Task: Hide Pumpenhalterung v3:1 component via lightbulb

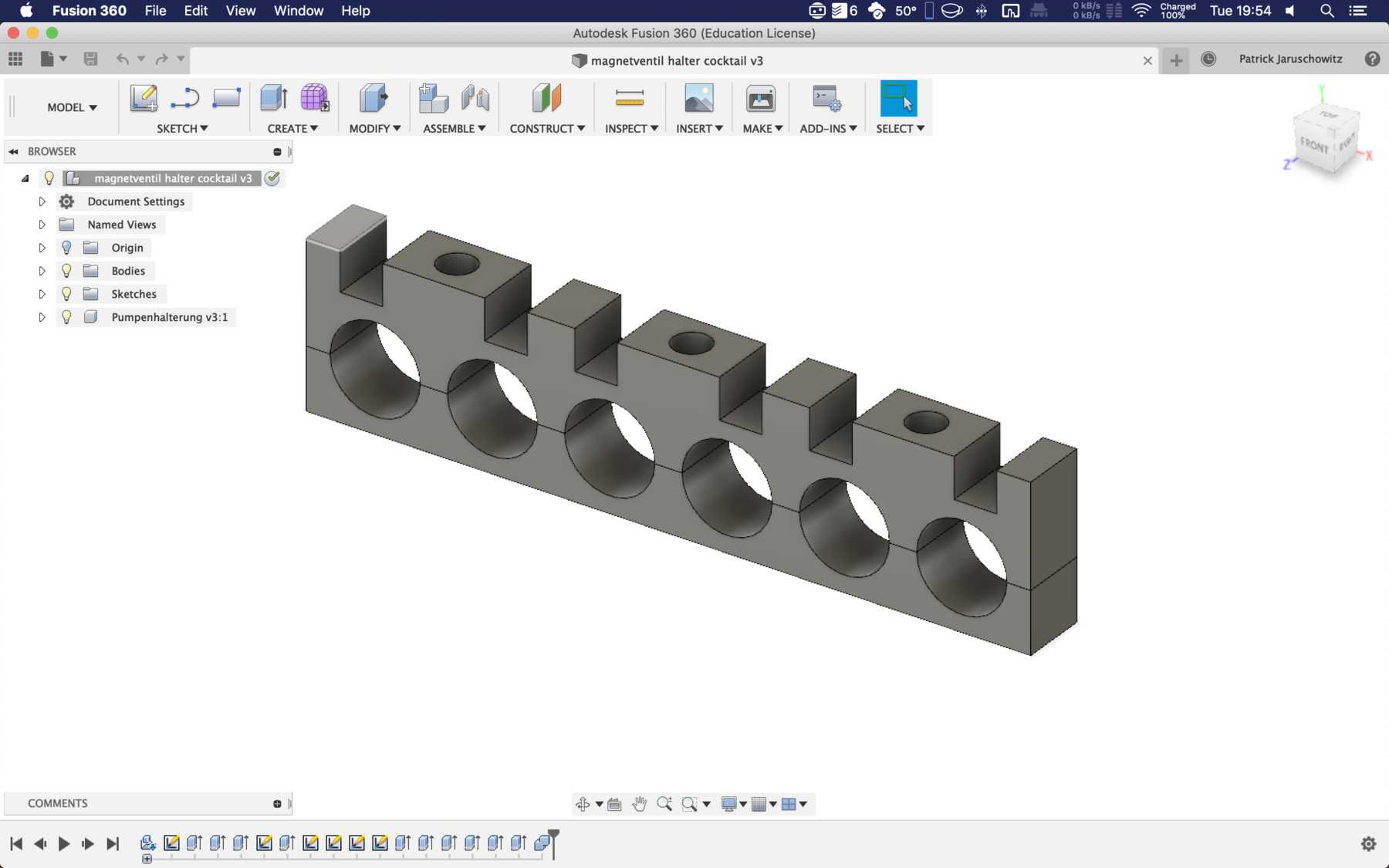Action: pos(66,317)
